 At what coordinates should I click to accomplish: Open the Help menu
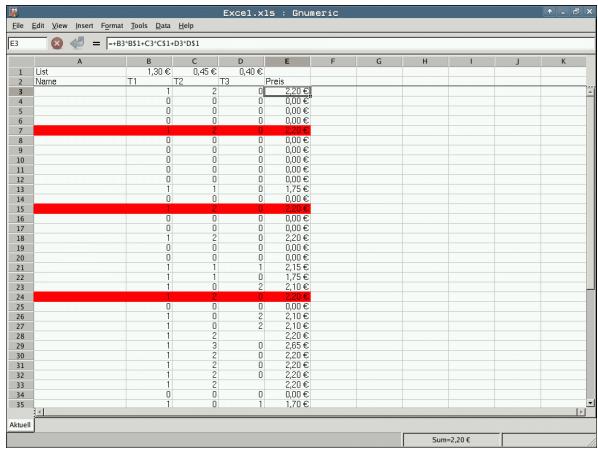(186, 26)
